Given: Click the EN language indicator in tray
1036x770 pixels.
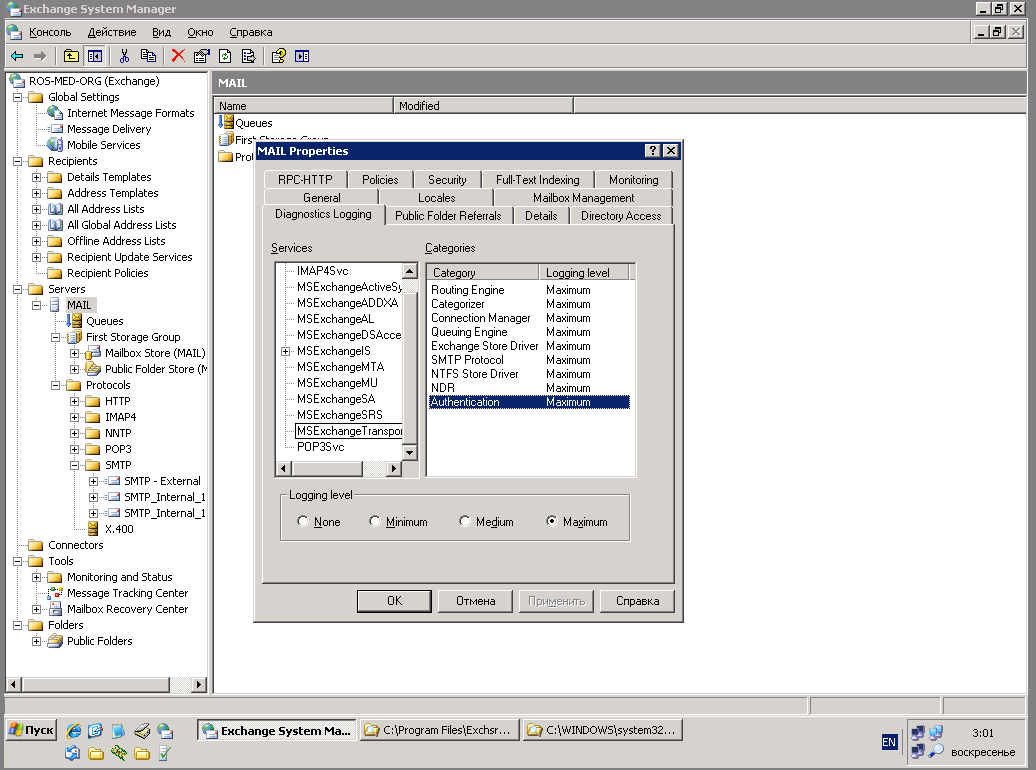Looking at the screenshot, I should (x=889, y=742).
